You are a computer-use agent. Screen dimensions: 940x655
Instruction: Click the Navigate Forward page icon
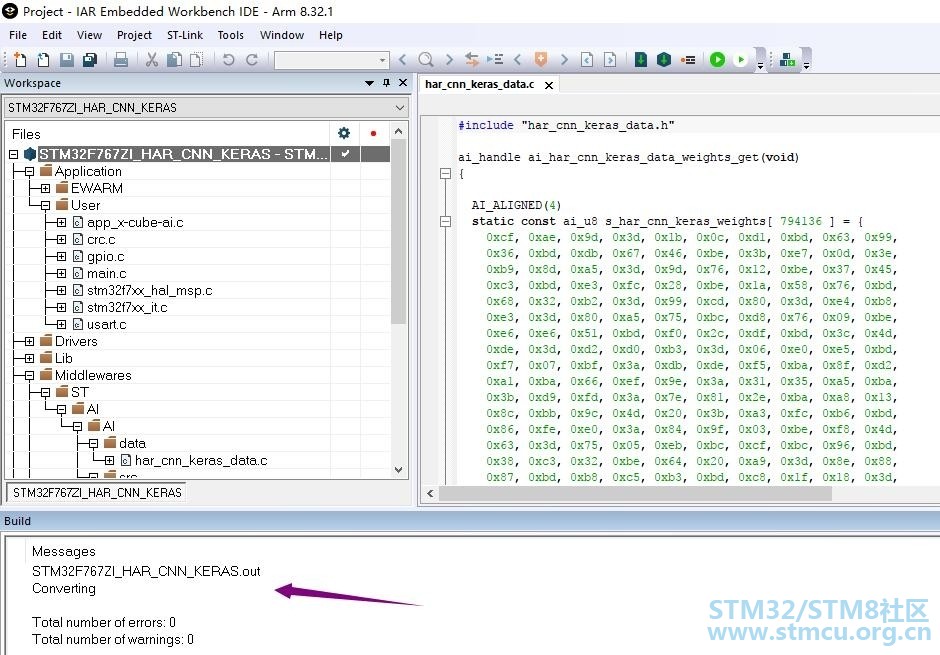[610, 59]
